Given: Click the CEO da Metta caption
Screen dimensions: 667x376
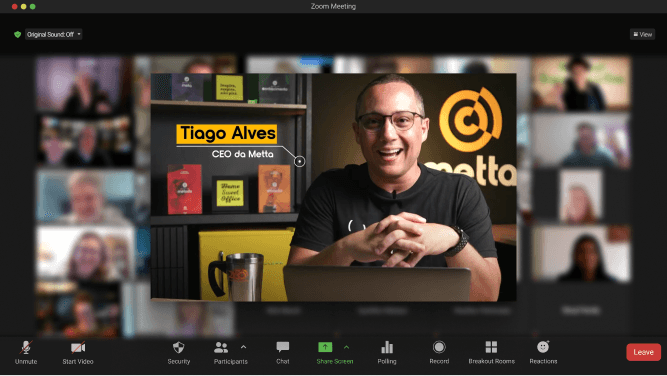Looking at the screenshot, I should pos(242,154).
